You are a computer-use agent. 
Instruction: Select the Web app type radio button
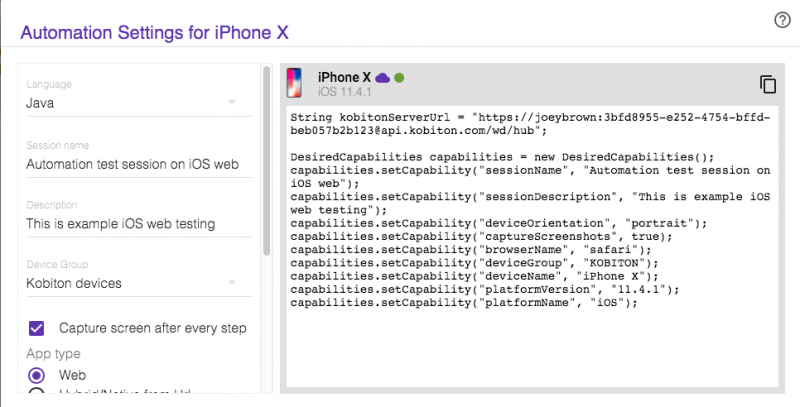point(37,375)
